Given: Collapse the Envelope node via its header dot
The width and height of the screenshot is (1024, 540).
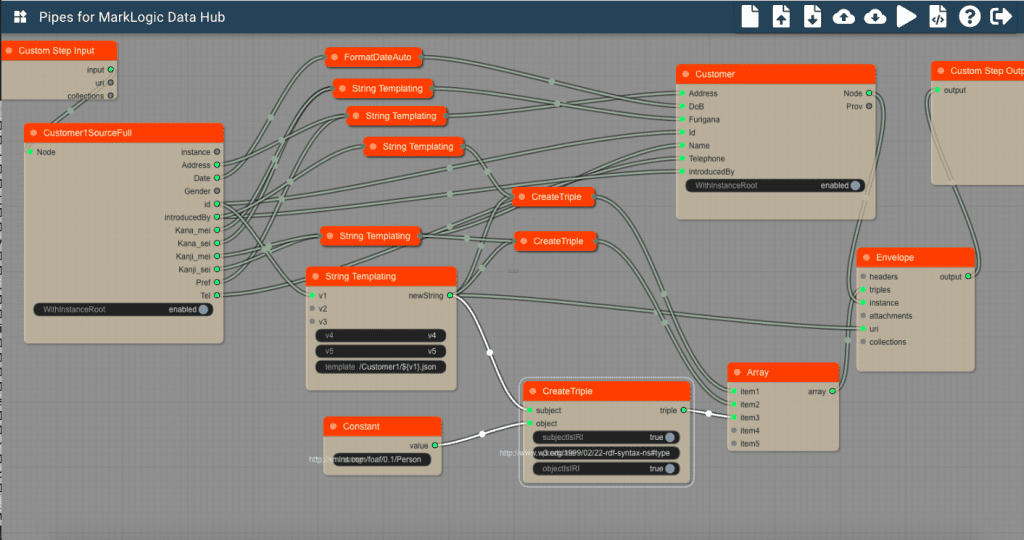Looking at the screenshot, I should [866, 257].
